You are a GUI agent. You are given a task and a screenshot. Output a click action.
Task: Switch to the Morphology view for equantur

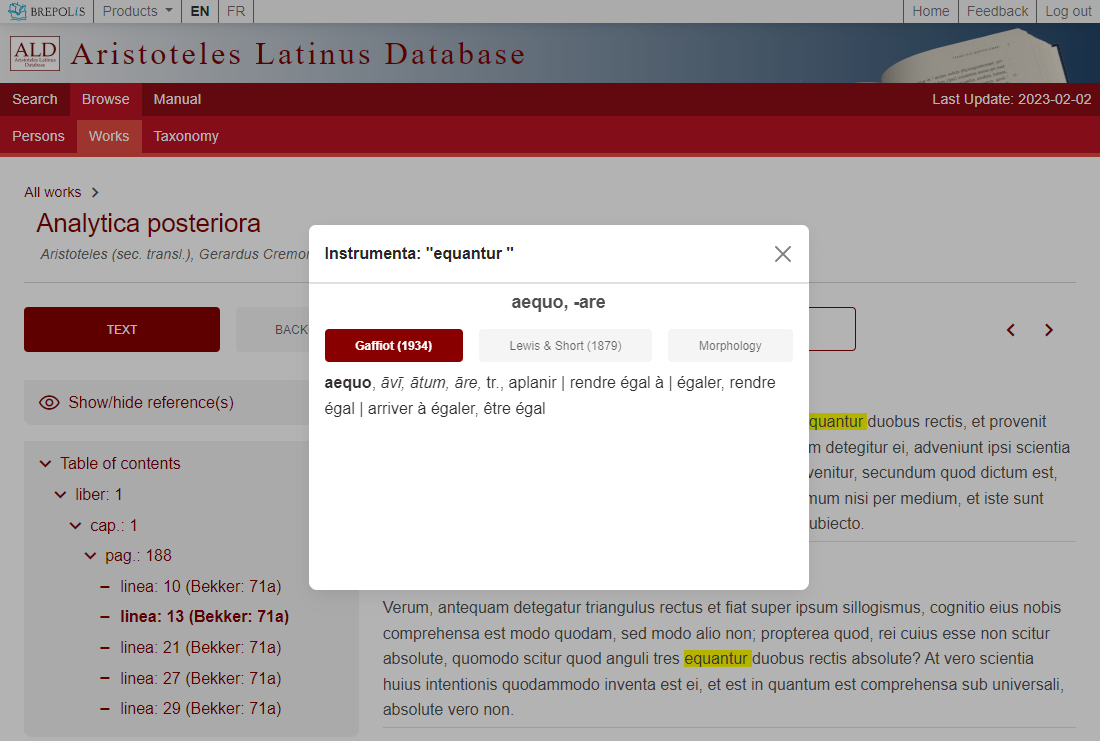click(730, 345)
